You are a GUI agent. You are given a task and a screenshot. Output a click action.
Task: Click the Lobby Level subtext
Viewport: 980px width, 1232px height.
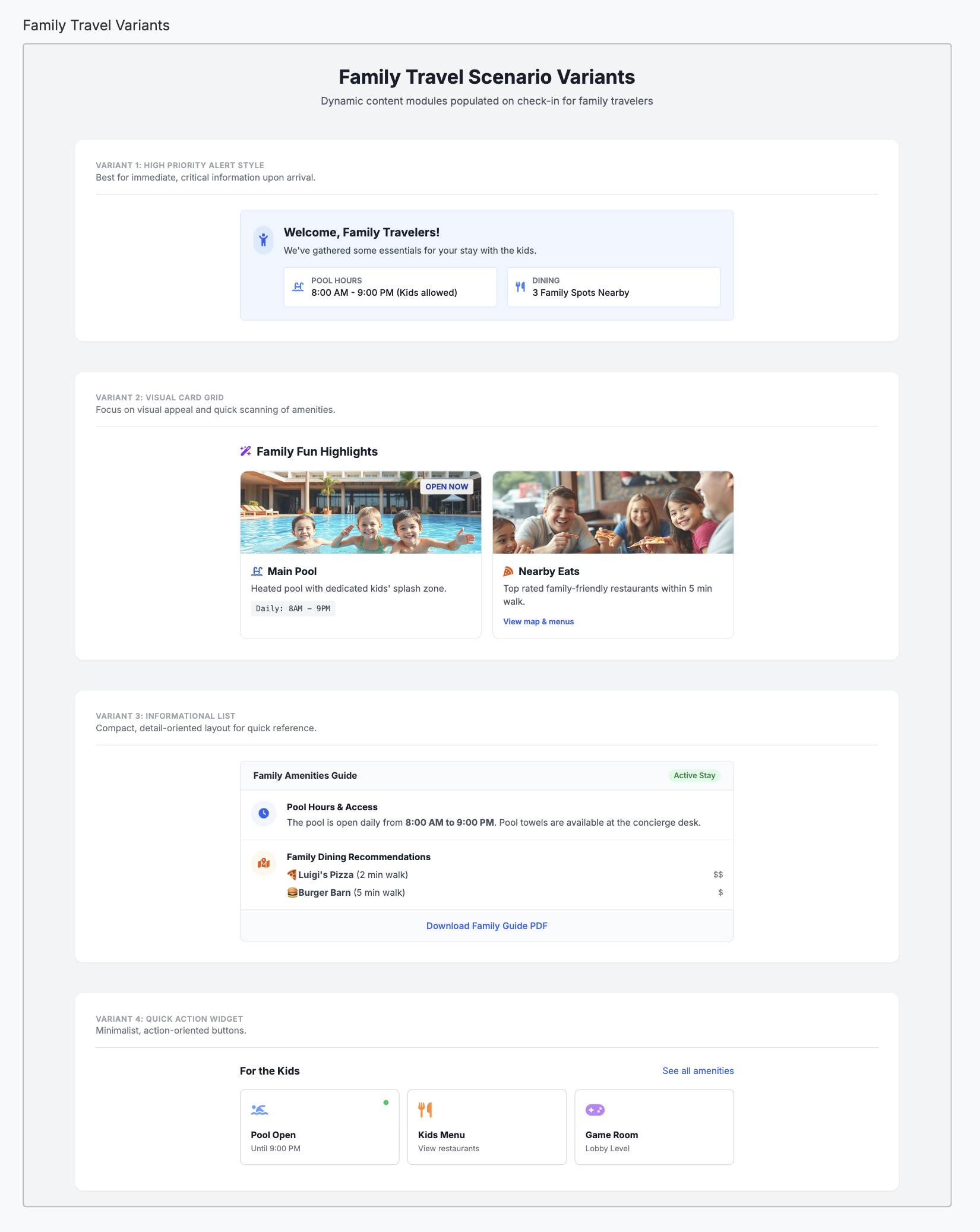pyautogui.click(x=608, y=1149)
